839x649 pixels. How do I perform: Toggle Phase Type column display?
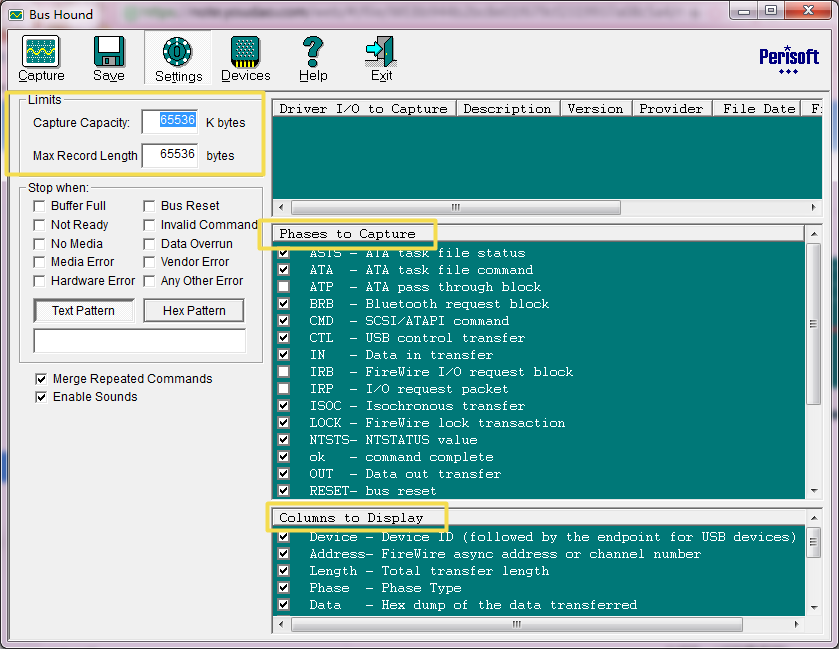tap(284, 587)
